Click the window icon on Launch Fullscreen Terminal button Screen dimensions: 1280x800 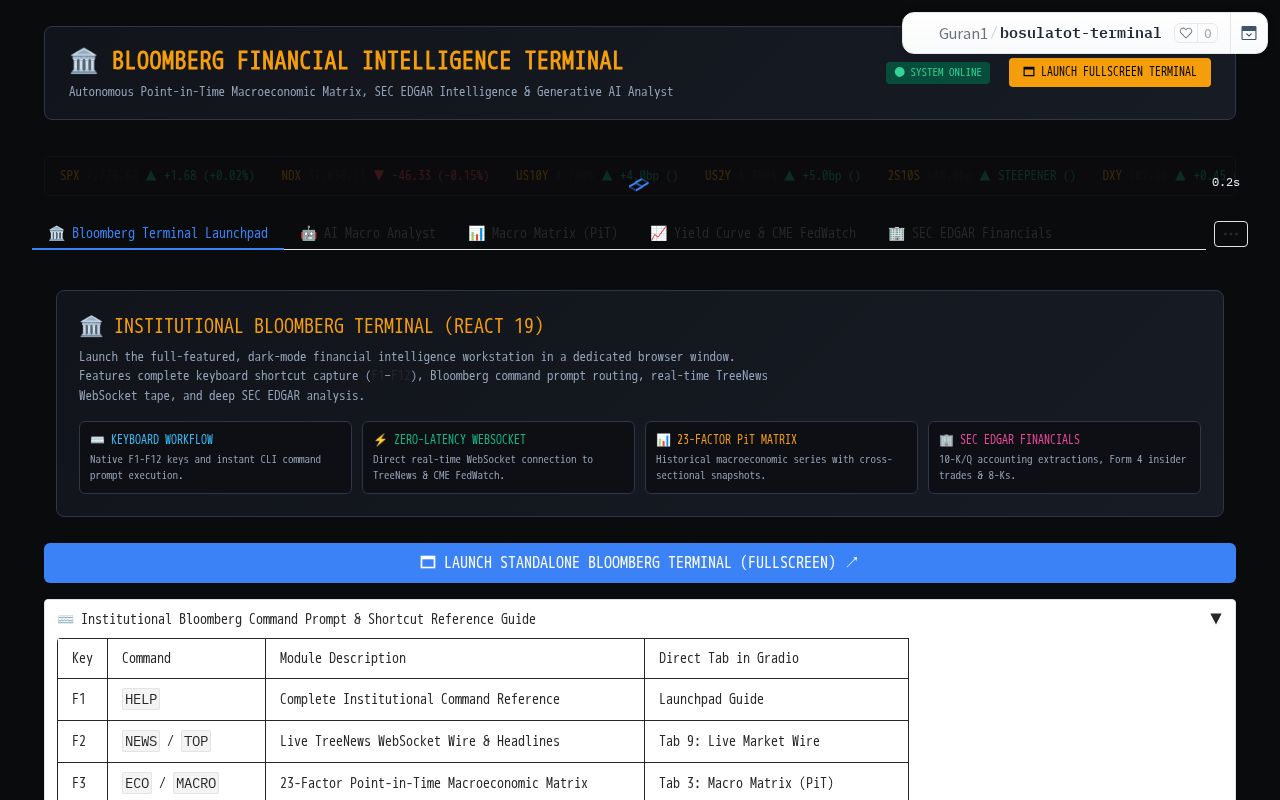1029,72
